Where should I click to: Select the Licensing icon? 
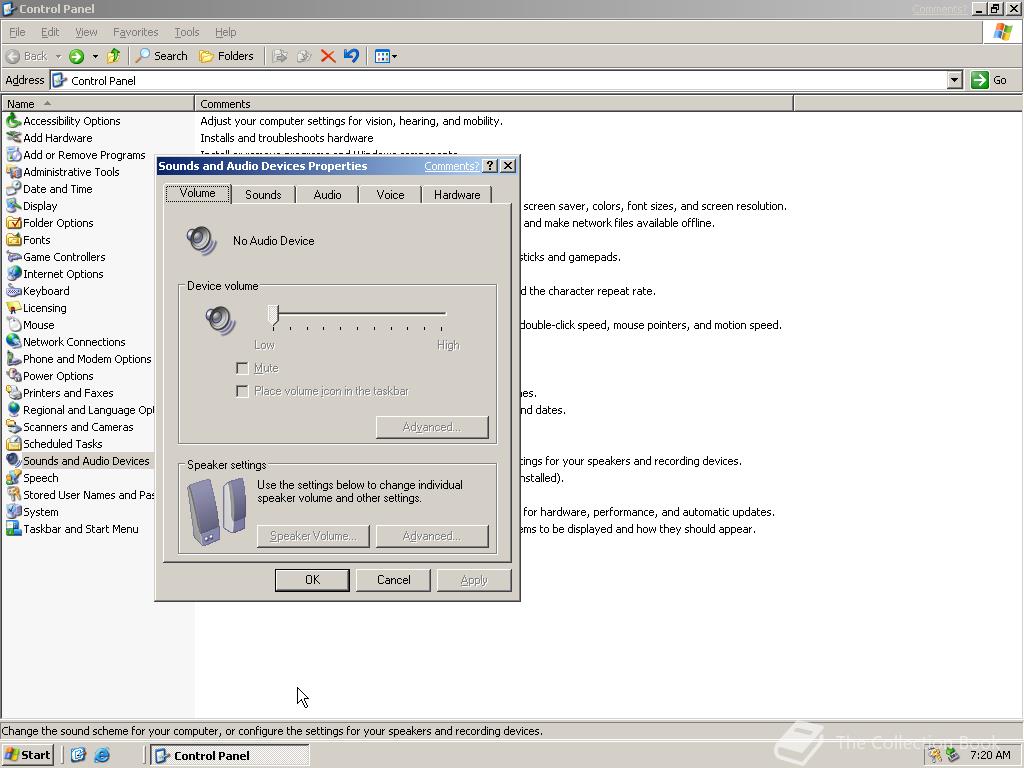pos(14,308)
